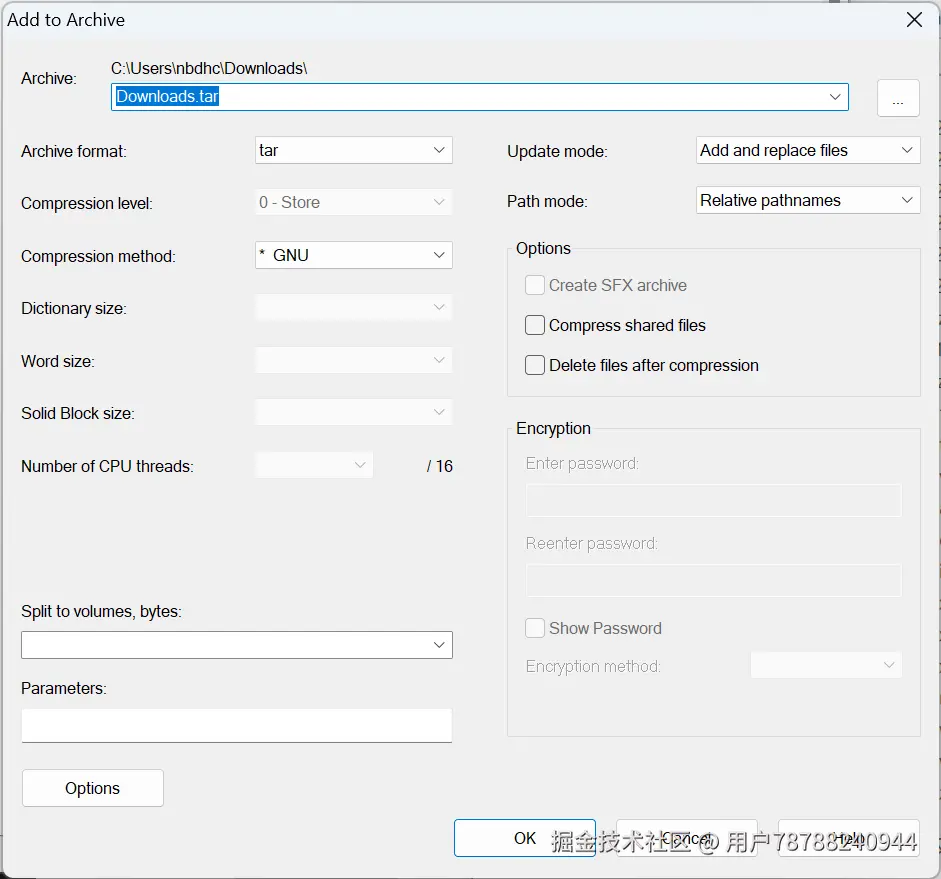The image size is (941, 879).
Task: Click the Reenter password field
Action: 714,580
